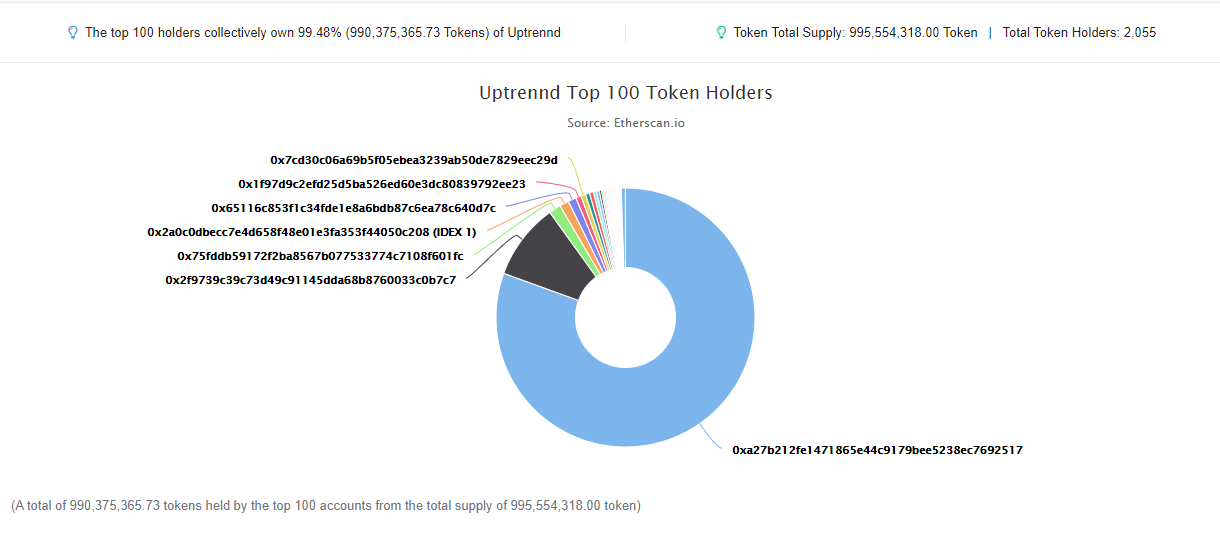Click address label 0x7cd30c06a69b5f05ebea3239ab50de7829eec29d
This screenshot has height=538, width=1220.
(x=414, y=160)
